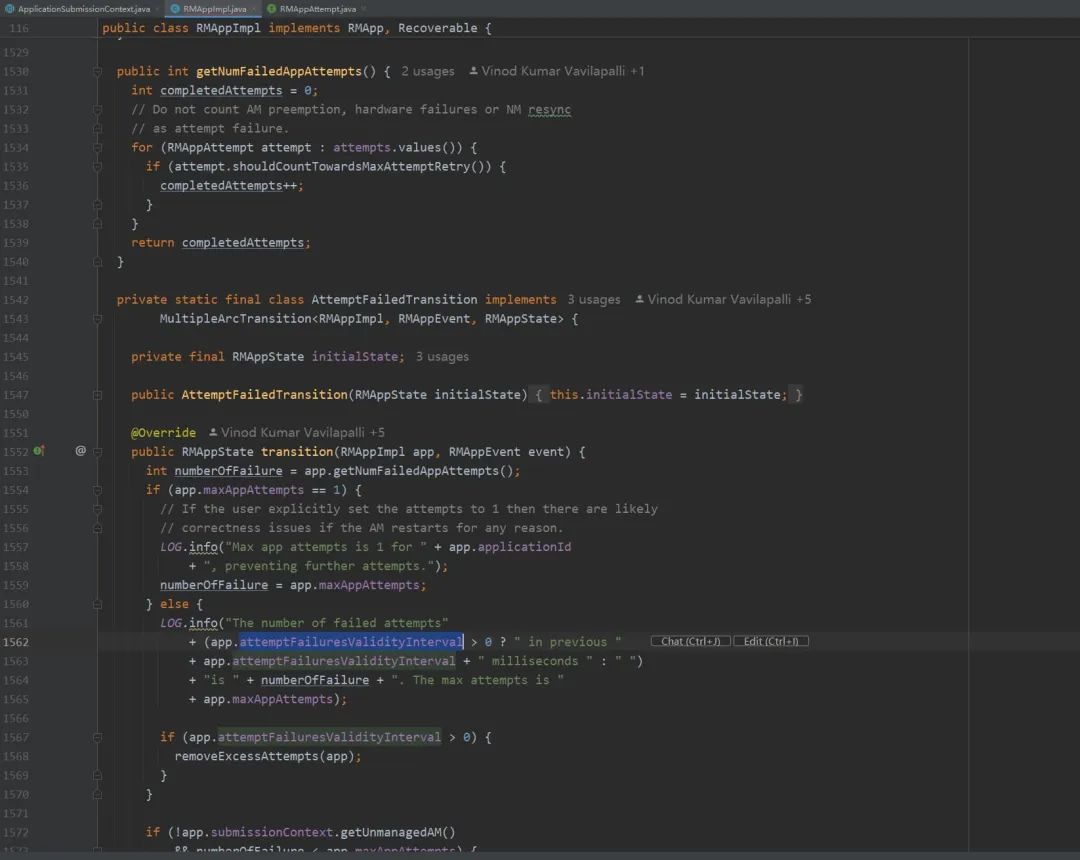Collapse the for loop at line 1534
The width and height of the screenshot is (1080, 860).
point(97,147)
